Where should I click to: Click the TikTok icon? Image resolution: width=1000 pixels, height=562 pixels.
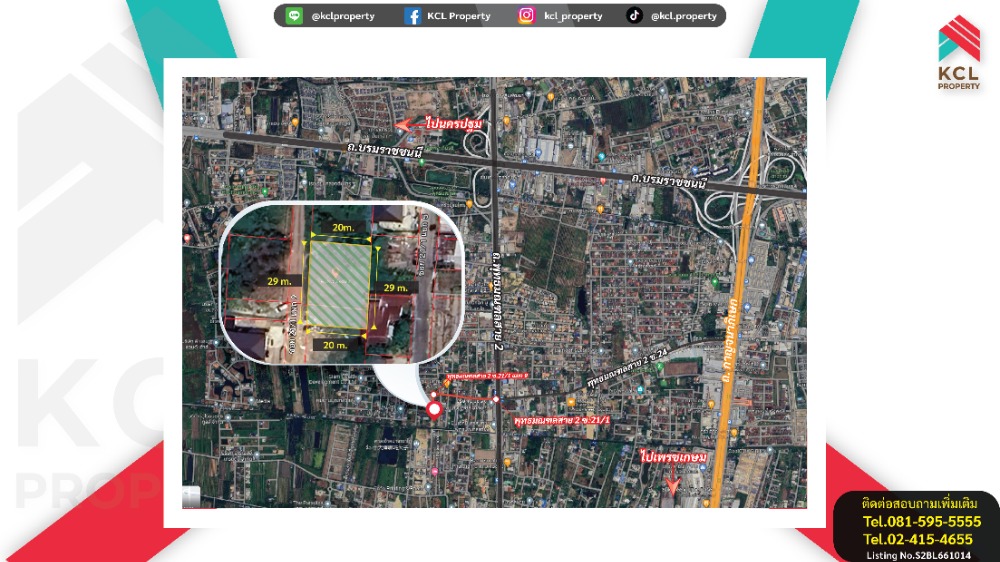(x=634, y=16)
